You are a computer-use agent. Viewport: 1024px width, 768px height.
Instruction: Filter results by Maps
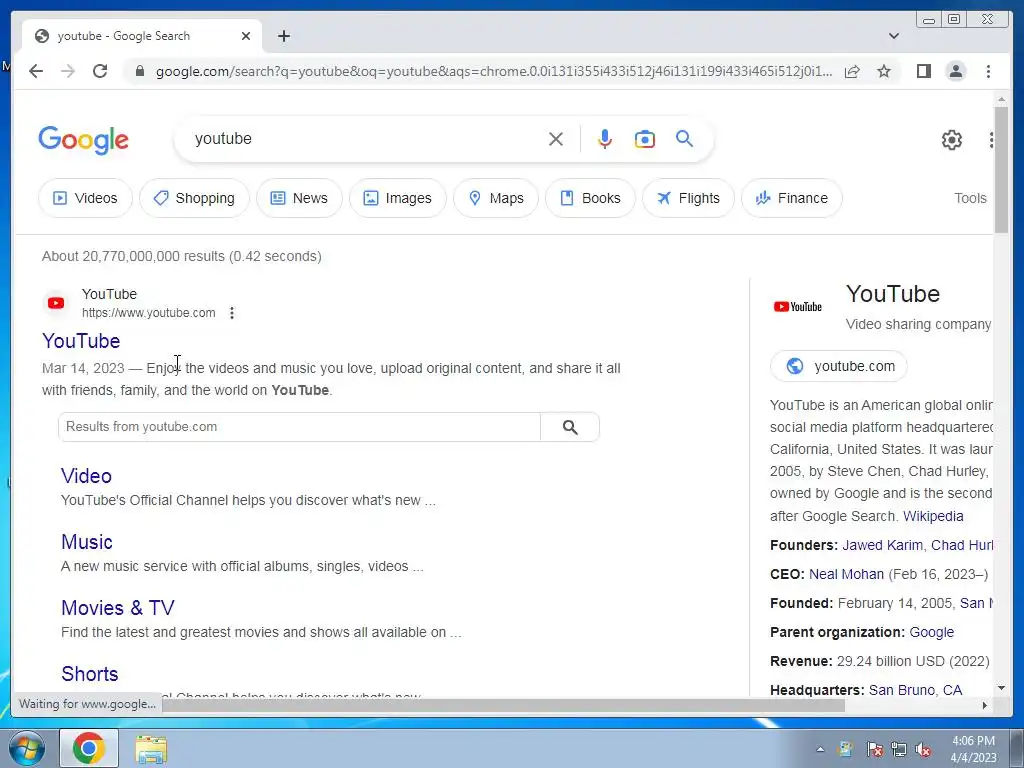[496, 198]
